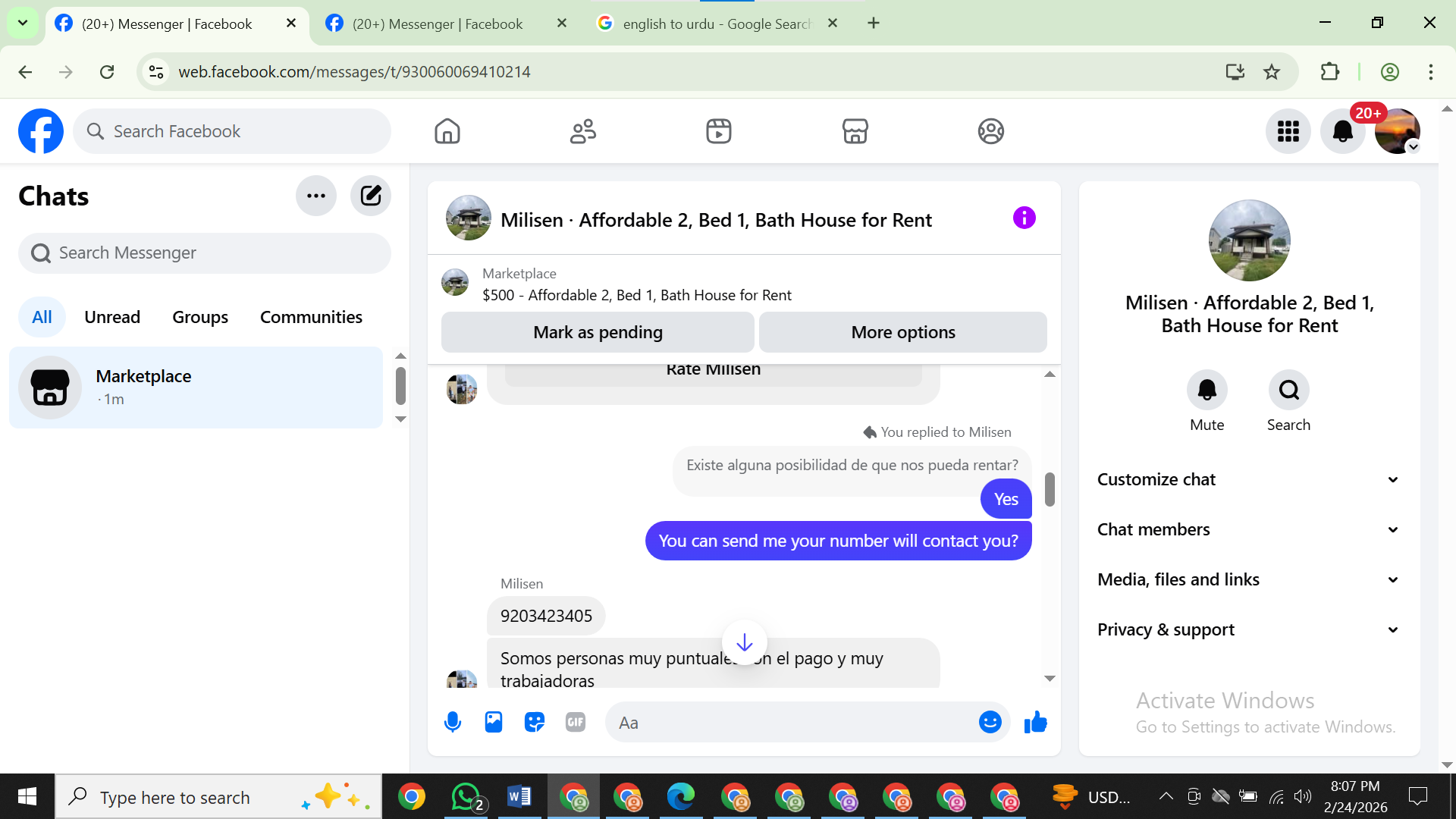1456x819 pixels.
Task: Expand Media, files and links section
Action: pos(1249,579)
